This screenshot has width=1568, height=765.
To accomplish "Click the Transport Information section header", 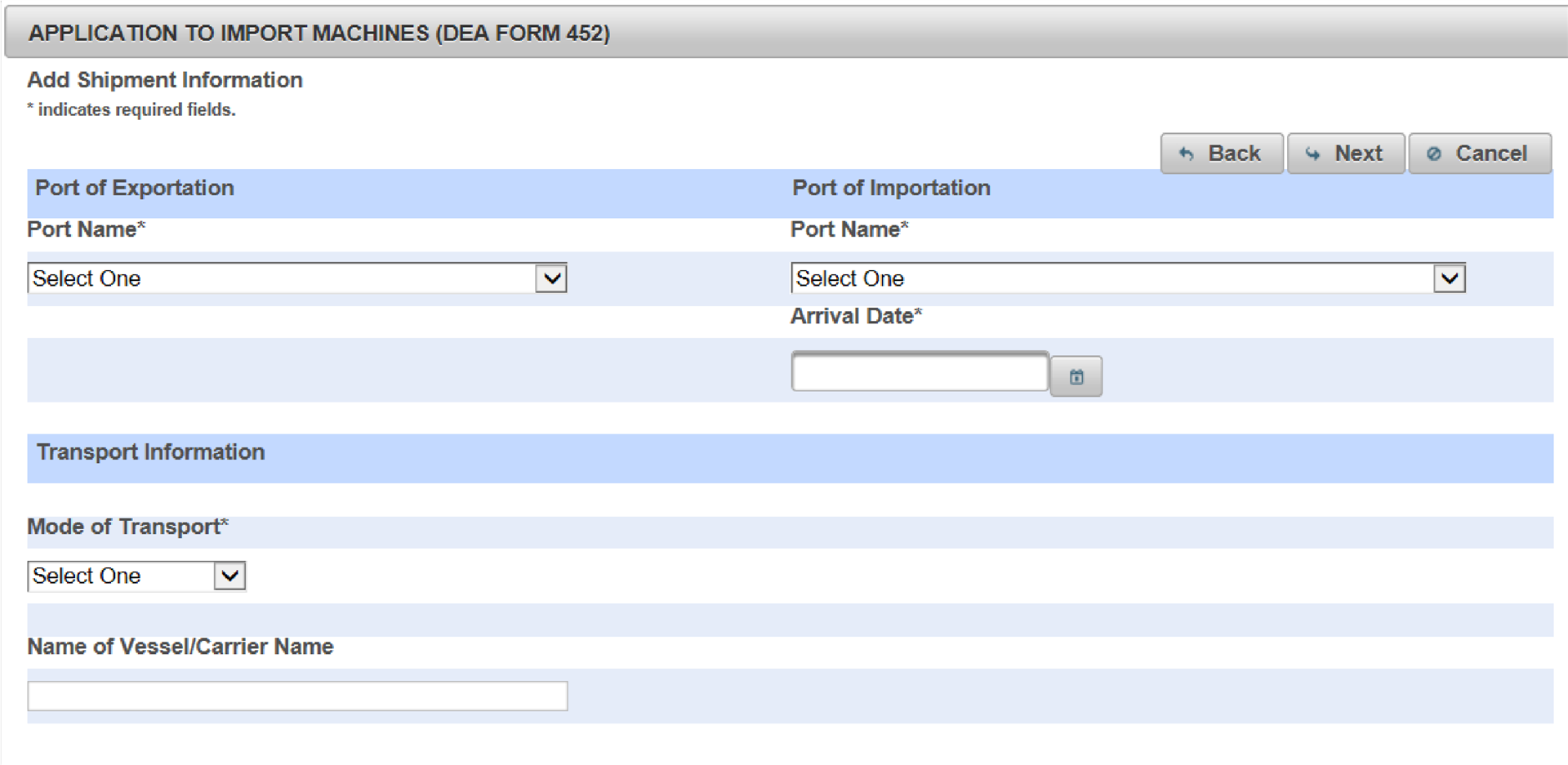I will click(x=151, y=452).
